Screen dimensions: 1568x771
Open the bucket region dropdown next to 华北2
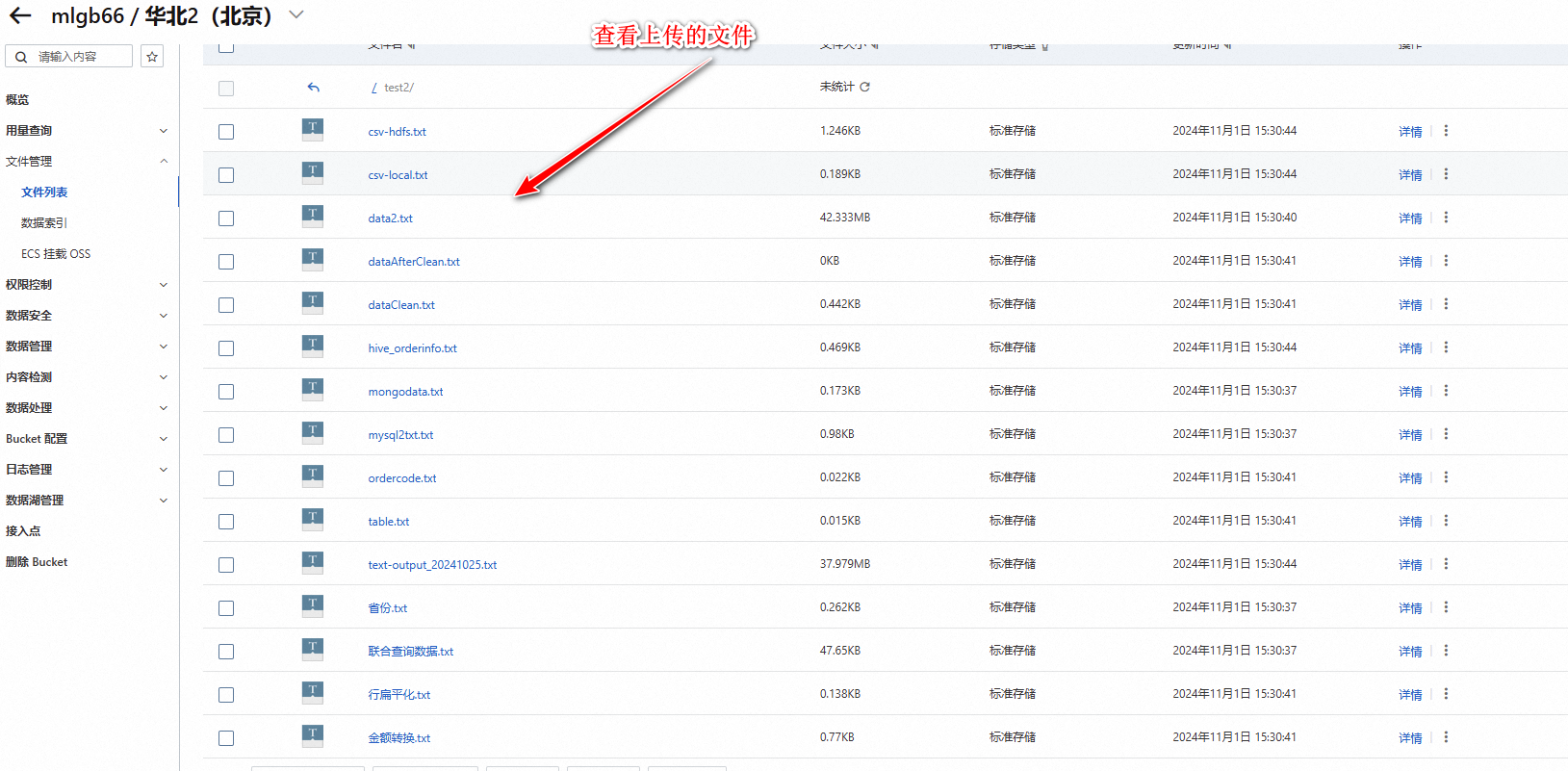(296, 15)
